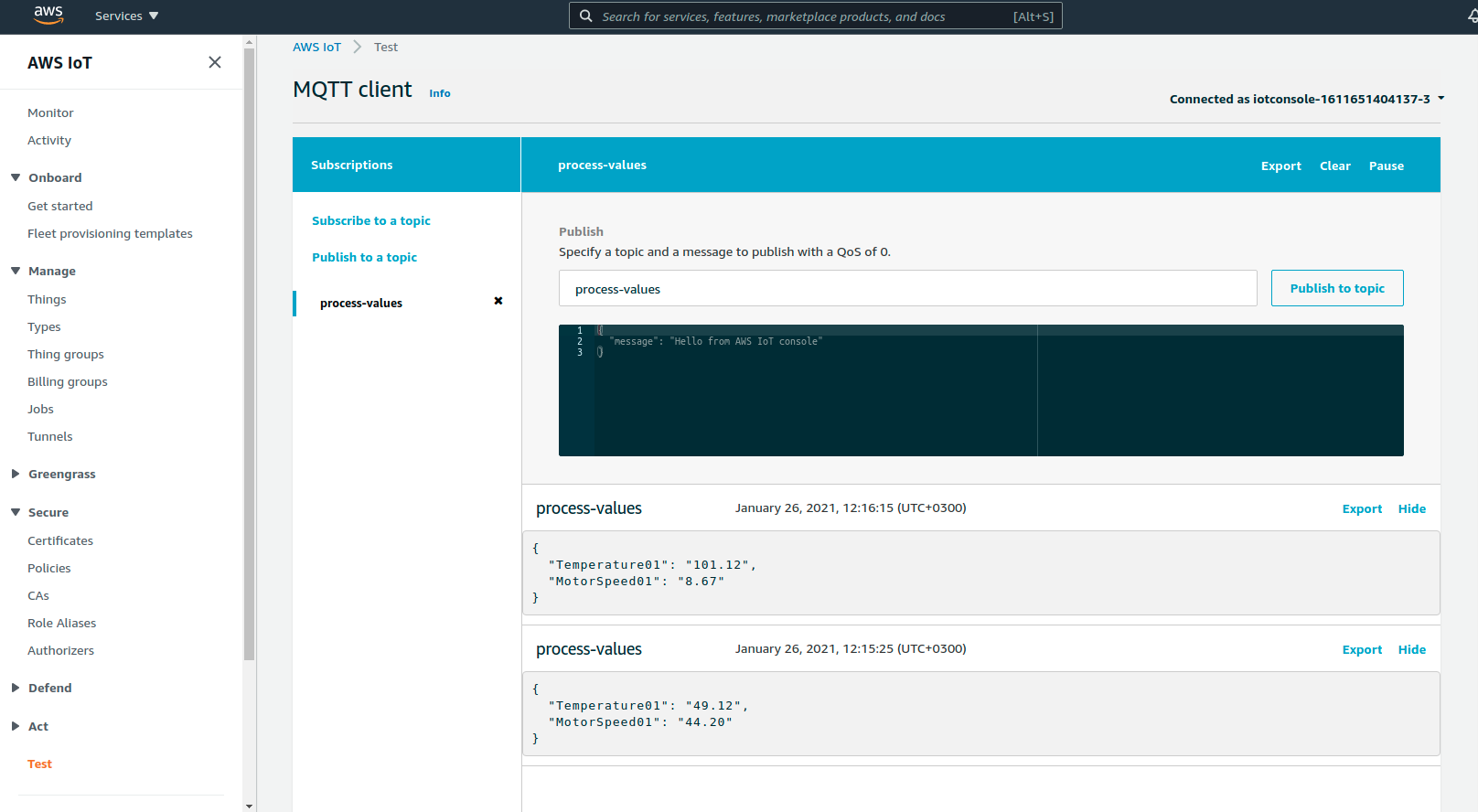Click the Temperature01 101.12 payload text
Viewport: 1478px width, 812px height.
coord(652,565)
